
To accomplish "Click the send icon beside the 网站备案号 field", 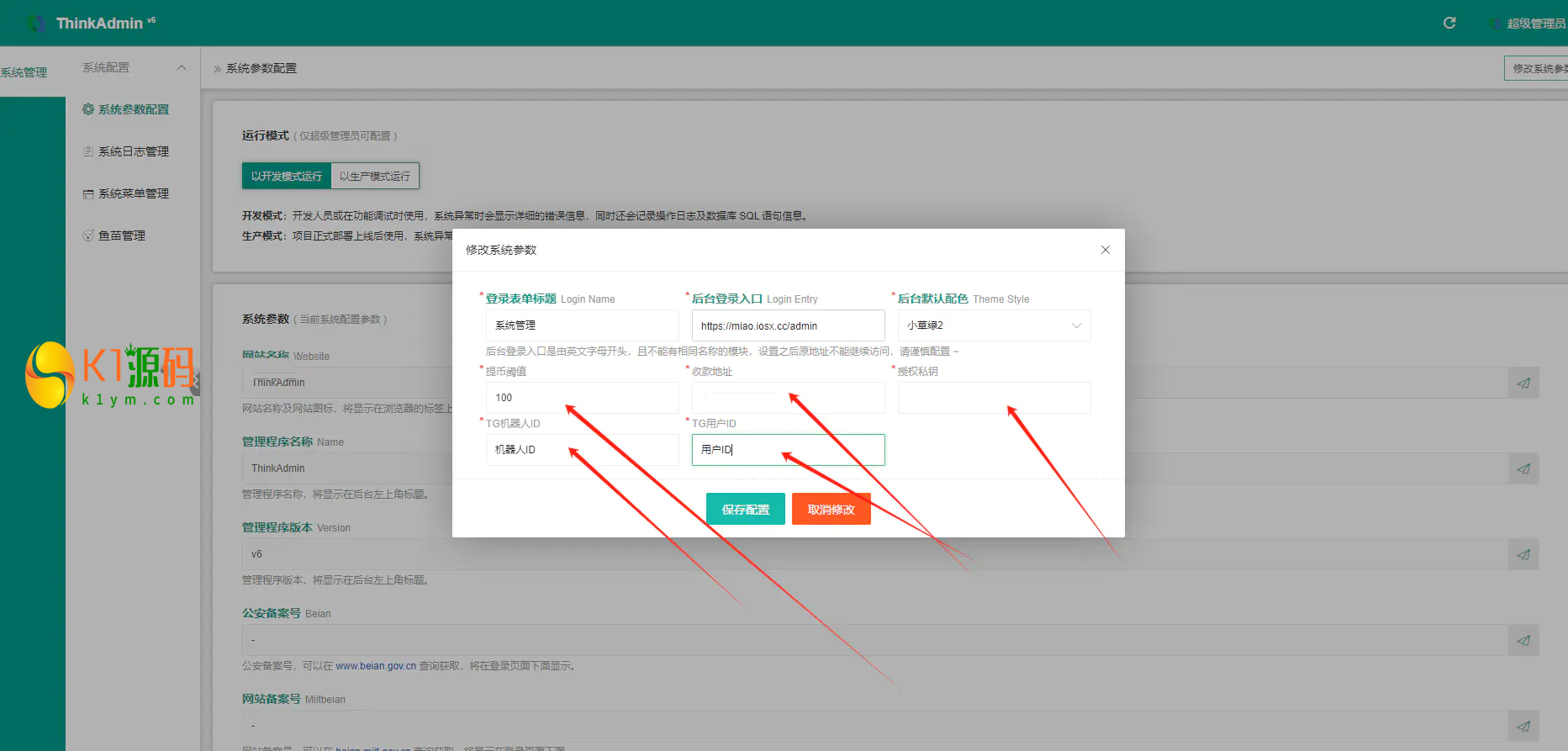I will 1523,726.
